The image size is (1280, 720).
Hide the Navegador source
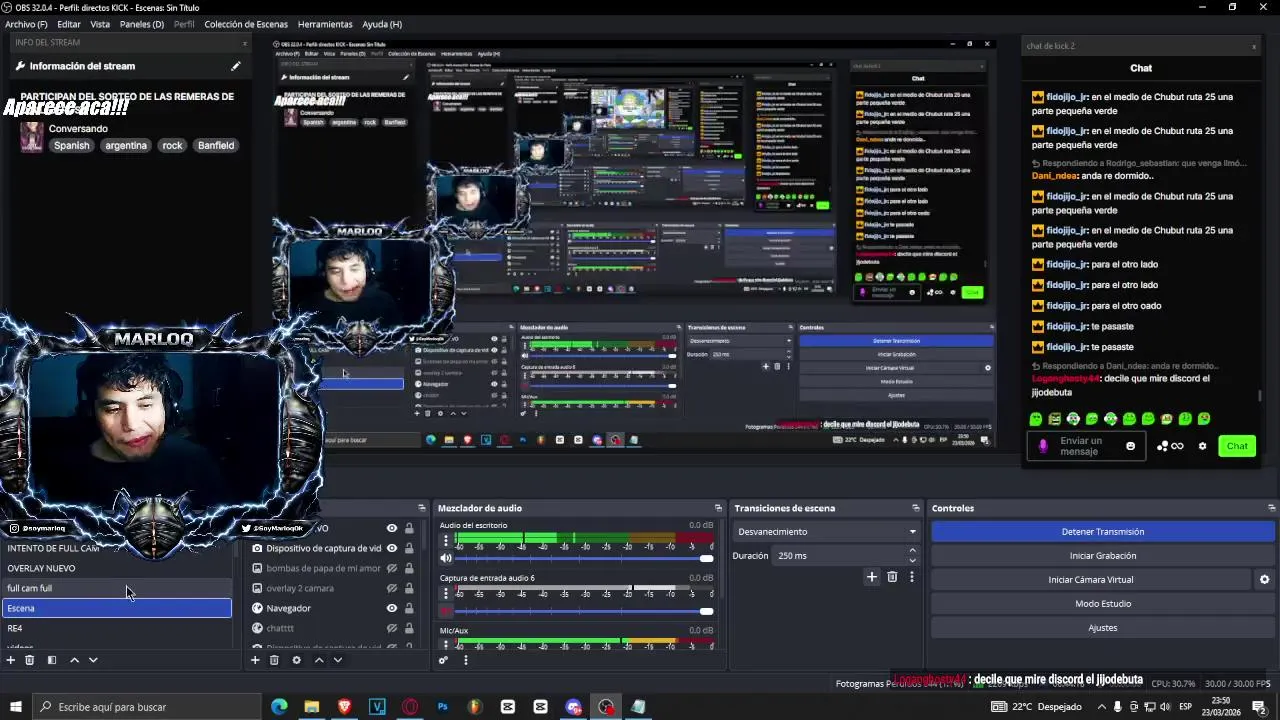click(x=392, y=608)
